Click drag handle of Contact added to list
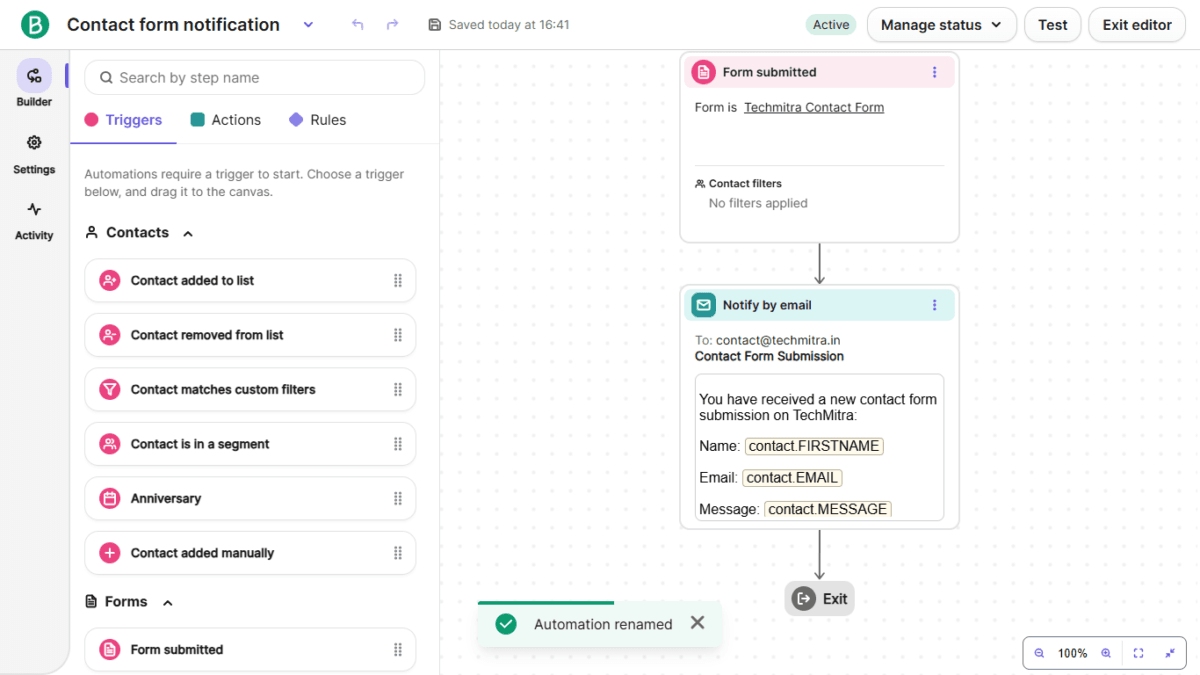The width and height of the screenshot is (1200, 675). (x=398, y=281)
